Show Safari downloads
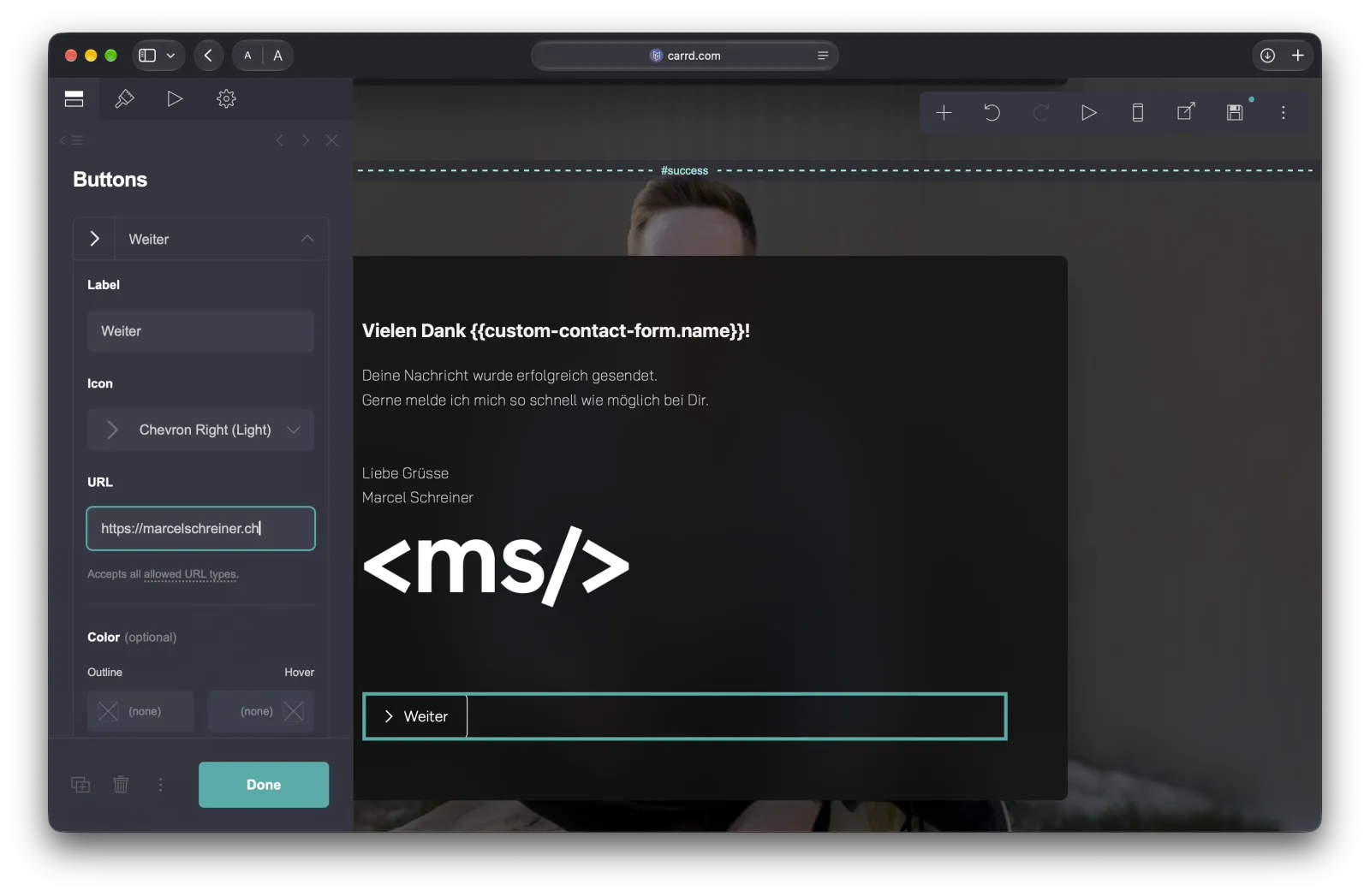Image resolution: width=1370 pixels, height=896 pixels. tap(1267, 56)
